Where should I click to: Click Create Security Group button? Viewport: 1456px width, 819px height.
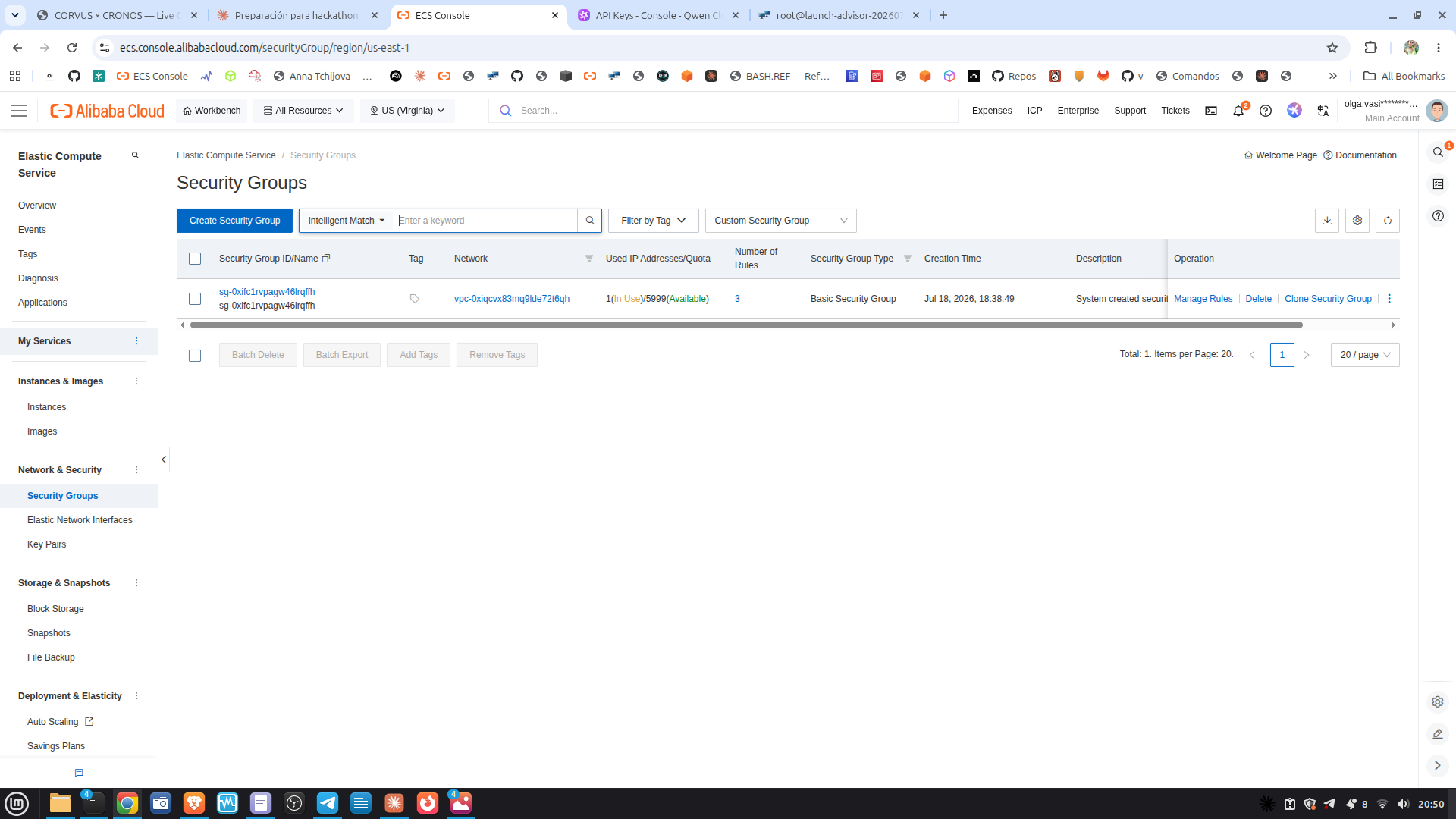(x=234, y=221)
